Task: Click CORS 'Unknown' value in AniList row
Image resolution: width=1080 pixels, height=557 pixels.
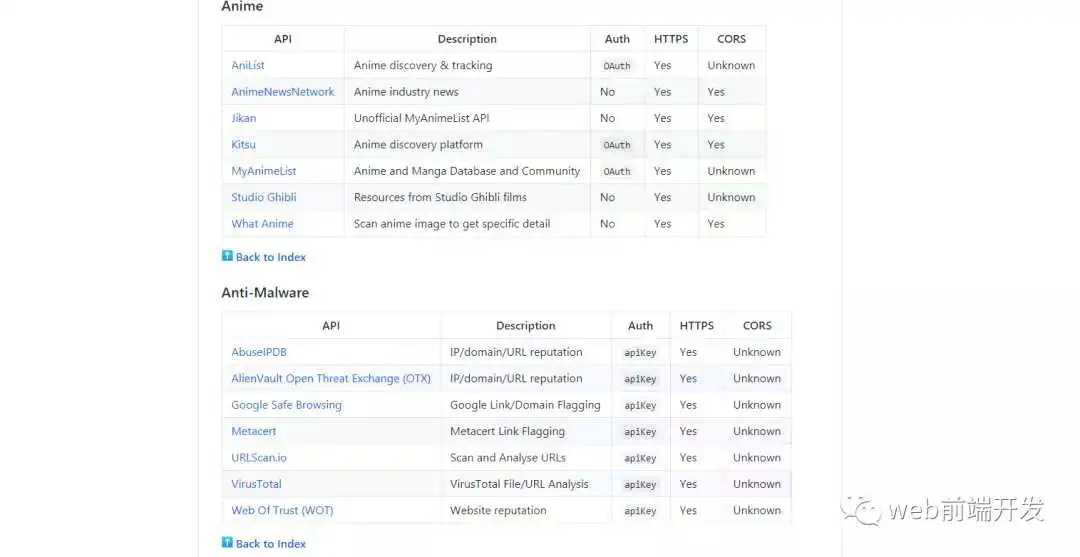Action: (731, 65)
